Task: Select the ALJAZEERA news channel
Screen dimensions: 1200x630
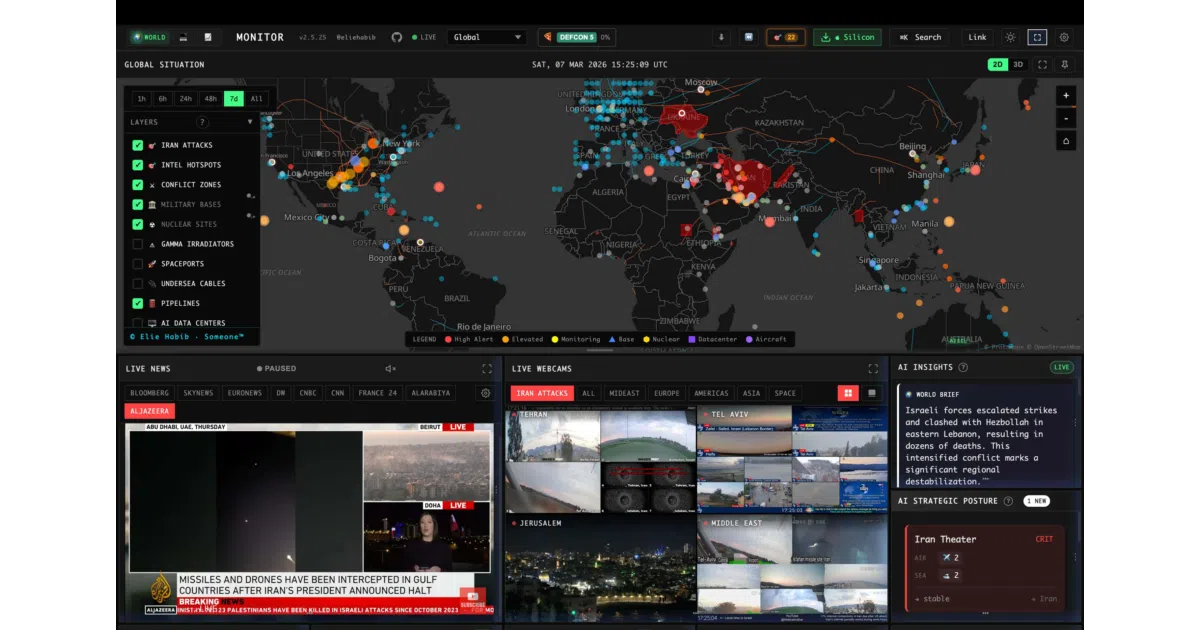Action: (150, 411)
